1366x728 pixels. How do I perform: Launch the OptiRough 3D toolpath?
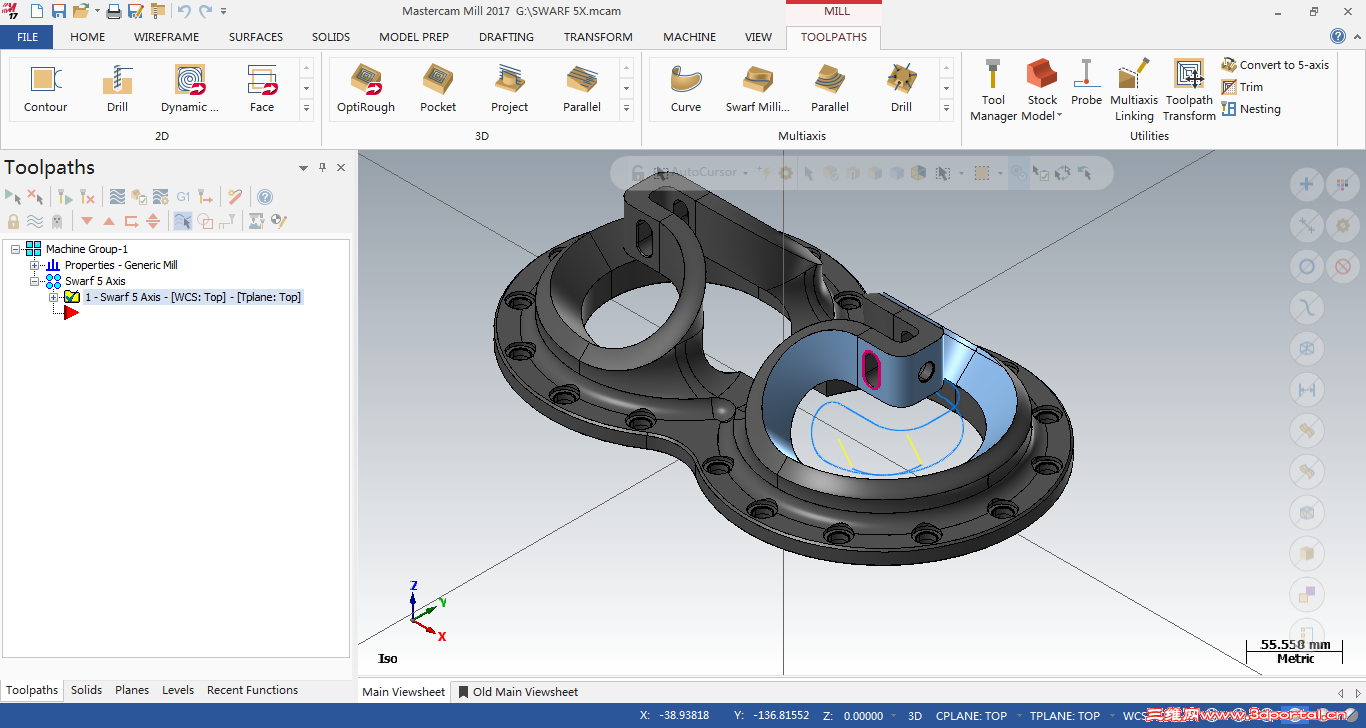click(x=366, y=89)
